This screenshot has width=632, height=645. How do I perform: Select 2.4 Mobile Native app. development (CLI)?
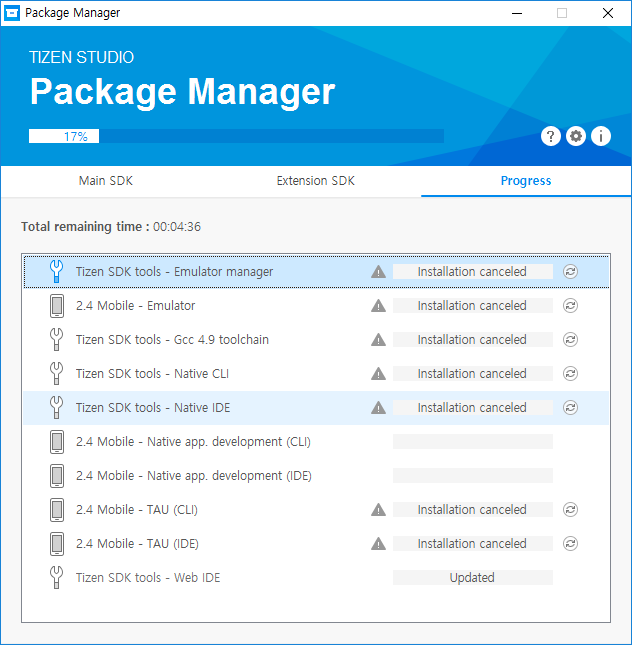click(180, 442)
